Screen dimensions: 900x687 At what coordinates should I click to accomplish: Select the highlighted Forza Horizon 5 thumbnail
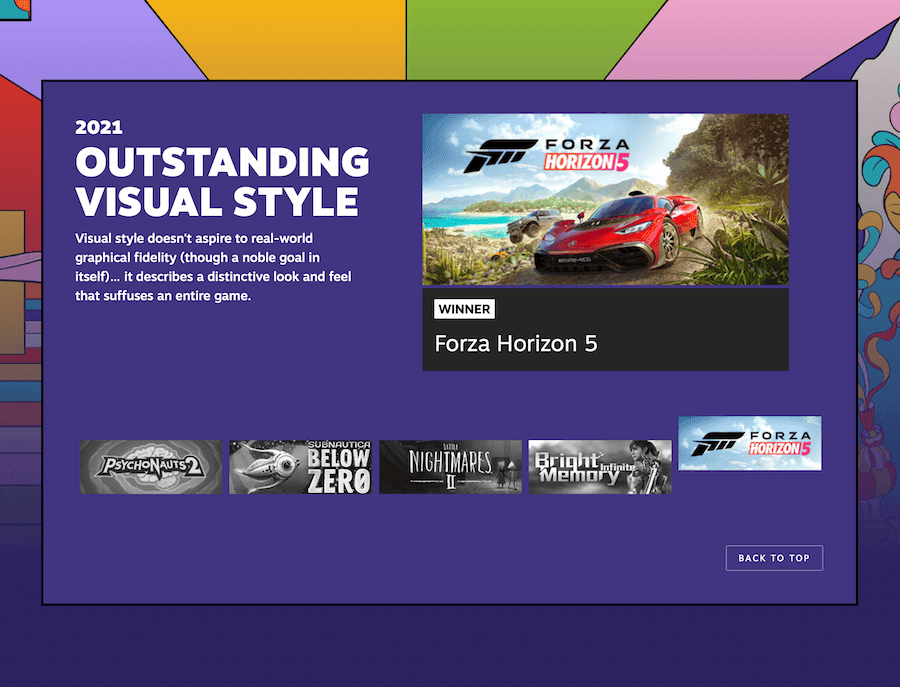point(750,444)
